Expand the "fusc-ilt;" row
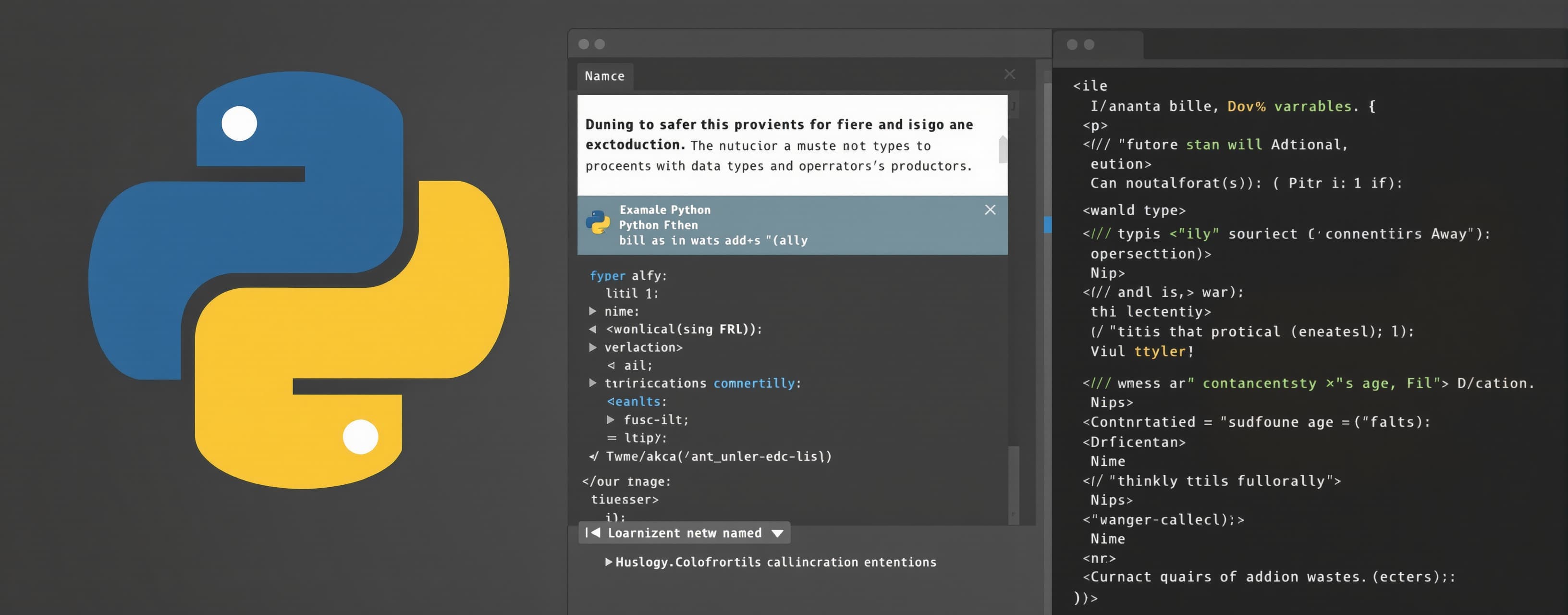Viewport: 1568px width, 615px height. [x=611, y=419]
